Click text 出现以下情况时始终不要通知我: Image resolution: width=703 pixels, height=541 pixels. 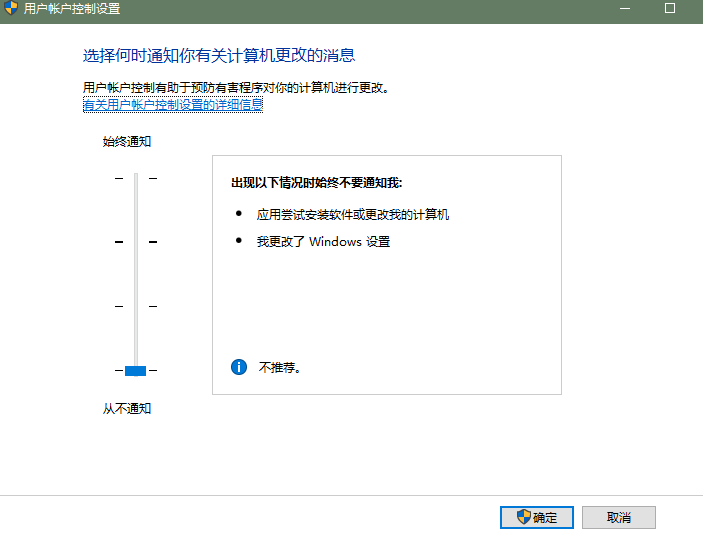point(317,183)
